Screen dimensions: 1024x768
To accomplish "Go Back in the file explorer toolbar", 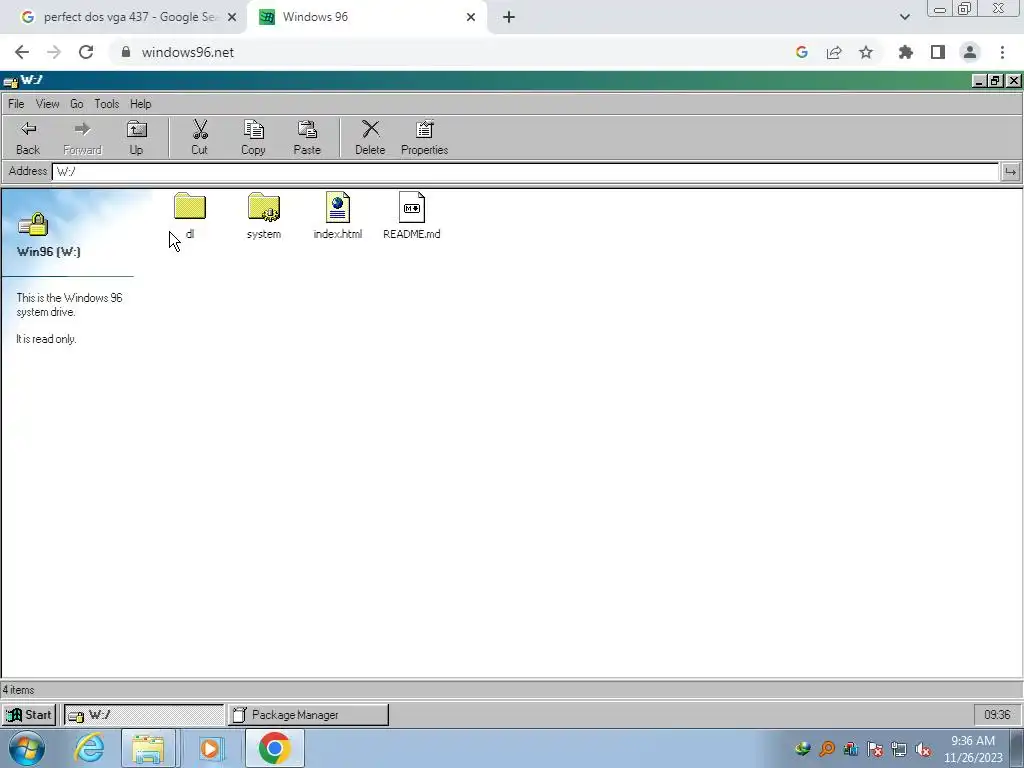I will 28,138.
